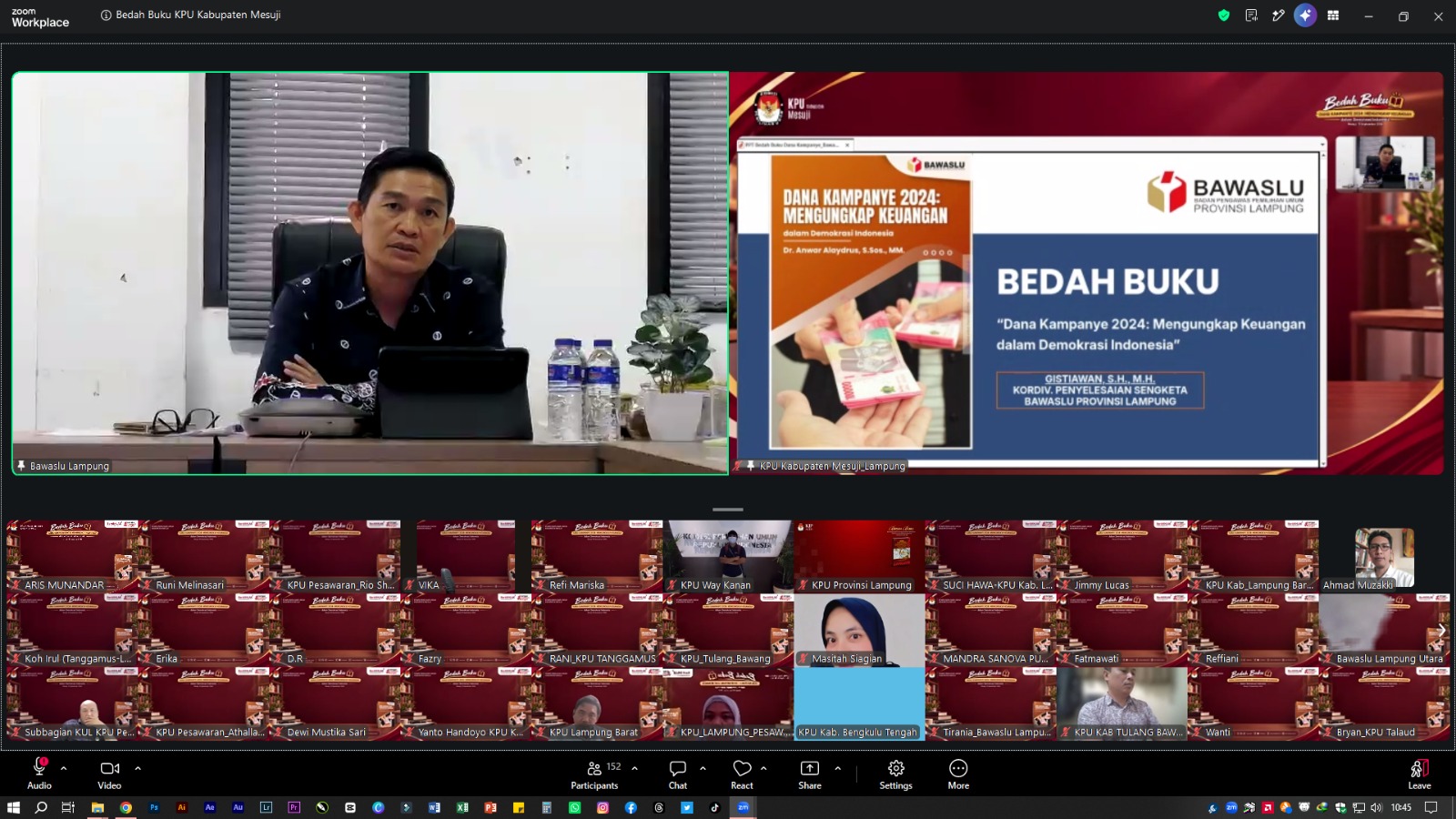
Task: Click the meeting title Bedah Buku KPU Kabupaten Mesuji
Action: tap(197, 15)
